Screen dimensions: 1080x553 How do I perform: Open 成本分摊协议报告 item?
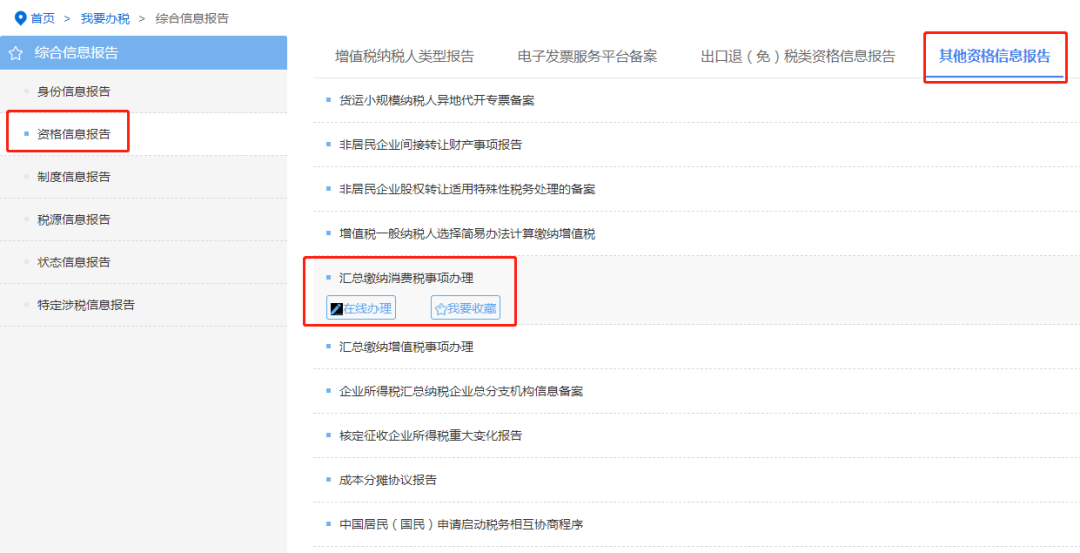coord(388,480)
